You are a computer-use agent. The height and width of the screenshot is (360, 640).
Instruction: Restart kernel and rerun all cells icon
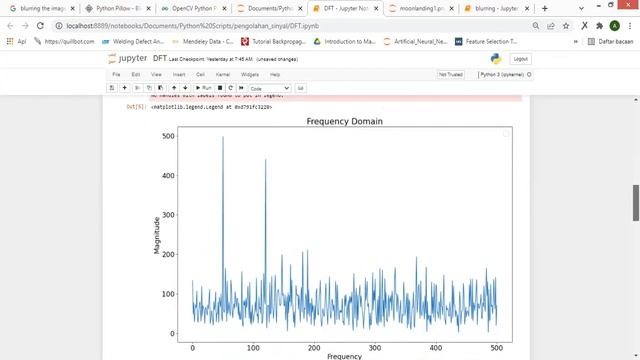241,88
